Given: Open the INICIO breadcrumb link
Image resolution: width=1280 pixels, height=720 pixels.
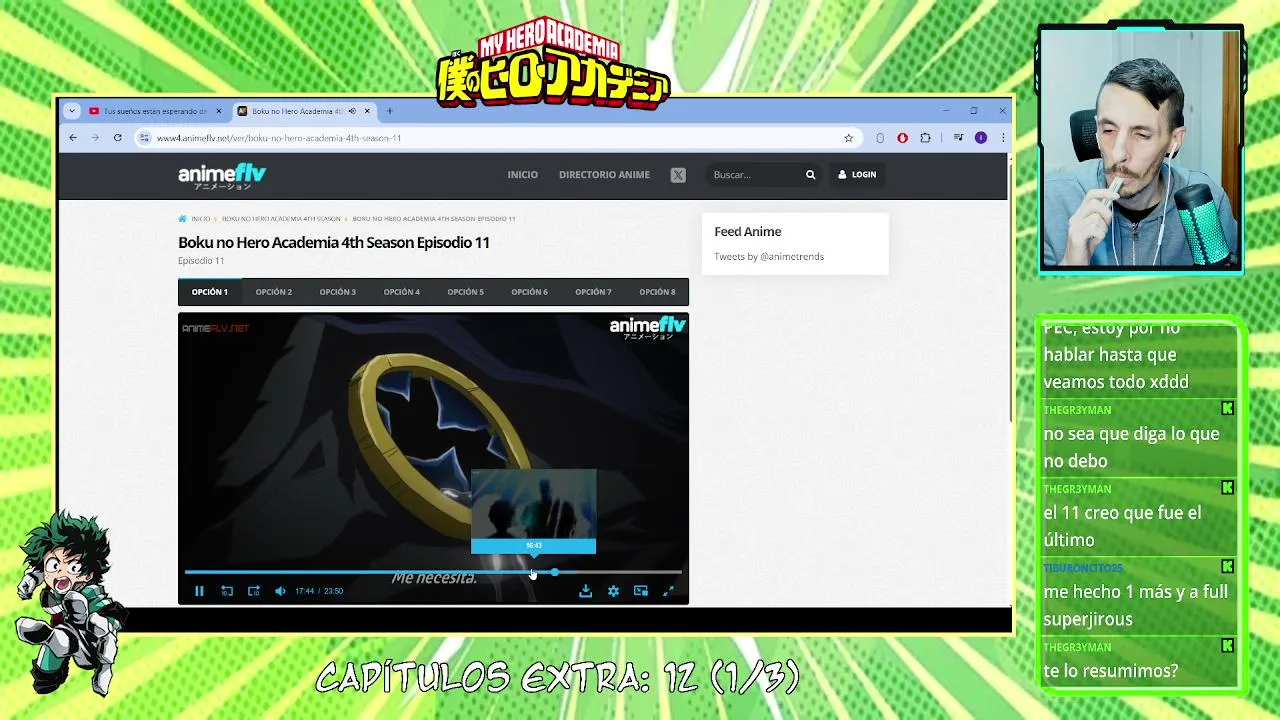Looking at the screenshot, I should (x=201, y=219).
